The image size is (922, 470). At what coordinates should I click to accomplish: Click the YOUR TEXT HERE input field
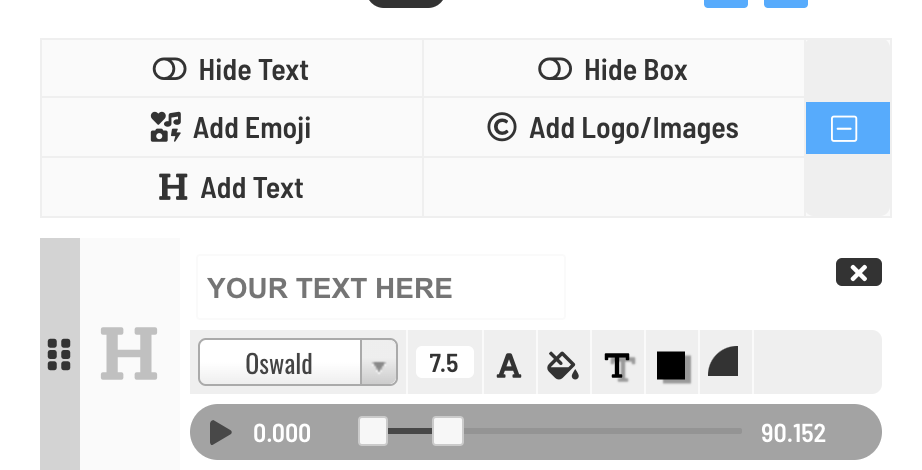click(380, 288)
